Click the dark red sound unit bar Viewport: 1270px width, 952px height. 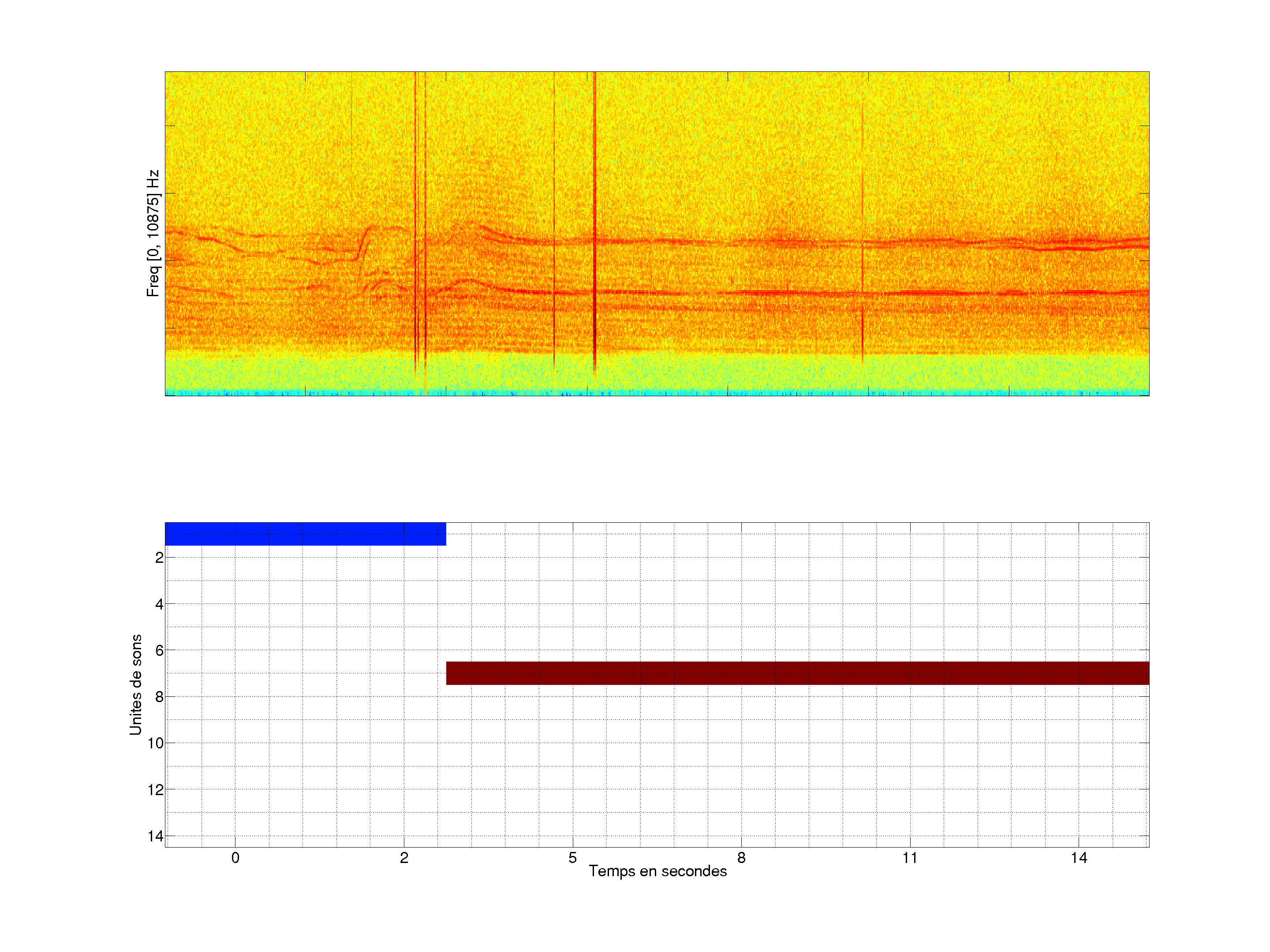[797, 673]
